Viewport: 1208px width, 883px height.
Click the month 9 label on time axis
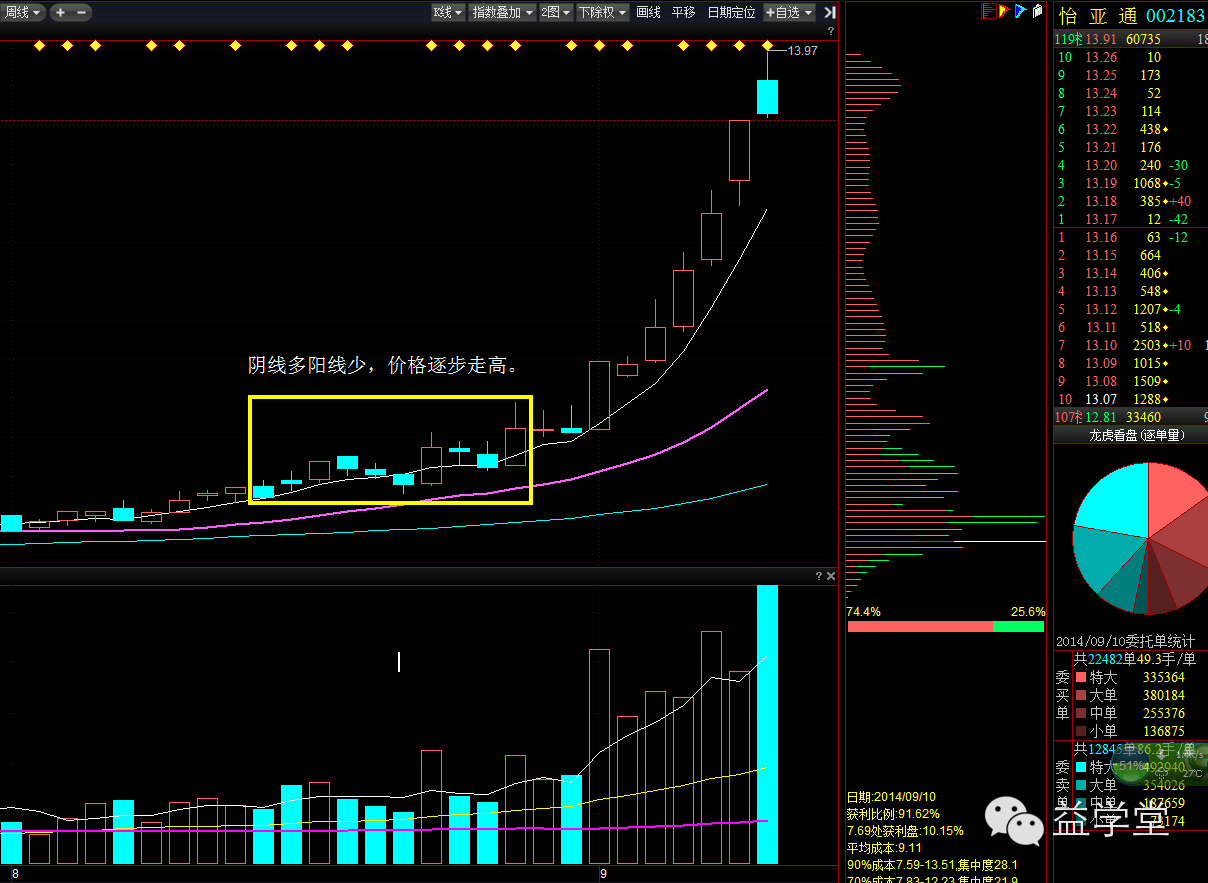603,874
